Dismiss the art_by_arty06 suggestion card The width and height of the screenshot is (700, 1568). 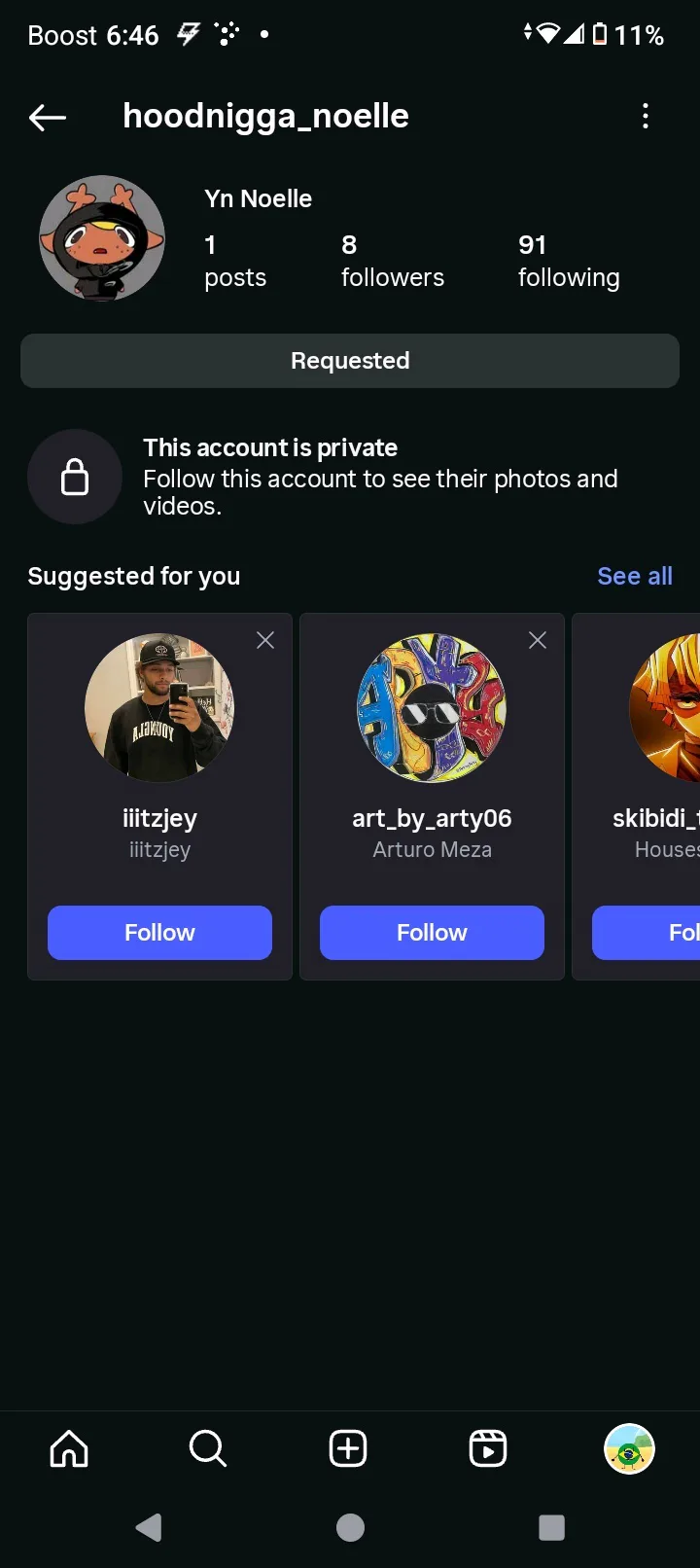tap(538, 640)
